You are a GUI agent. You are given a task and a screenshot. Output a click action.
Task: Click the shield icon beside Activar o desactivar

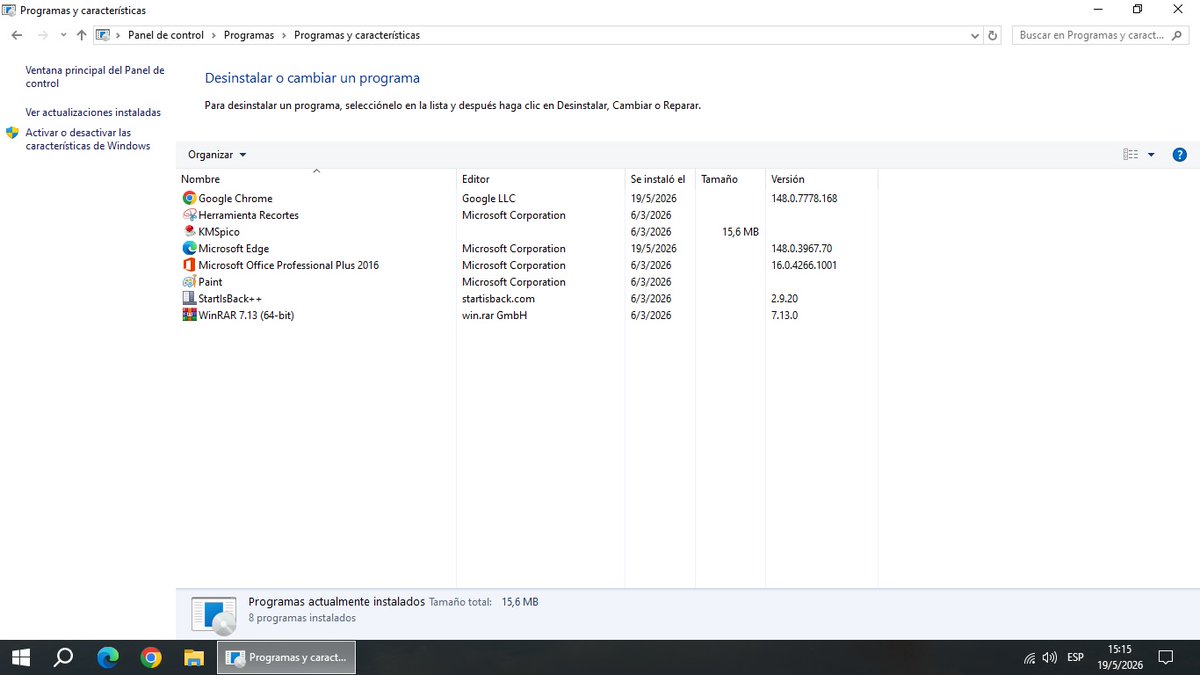[12, 133]
